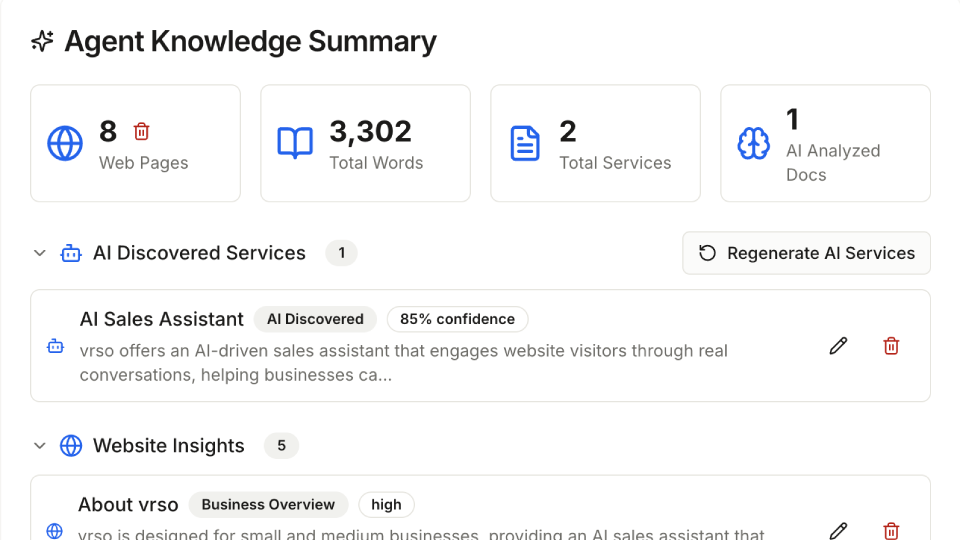The image size is (960, 540).
Task: Click the robot icon beside AI Discovered Services heading
Action: 71,253
